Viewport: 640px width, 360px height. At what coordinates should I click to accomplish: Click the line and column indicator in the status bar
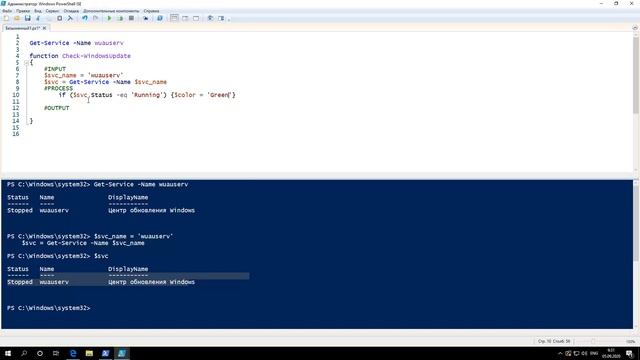554,341
